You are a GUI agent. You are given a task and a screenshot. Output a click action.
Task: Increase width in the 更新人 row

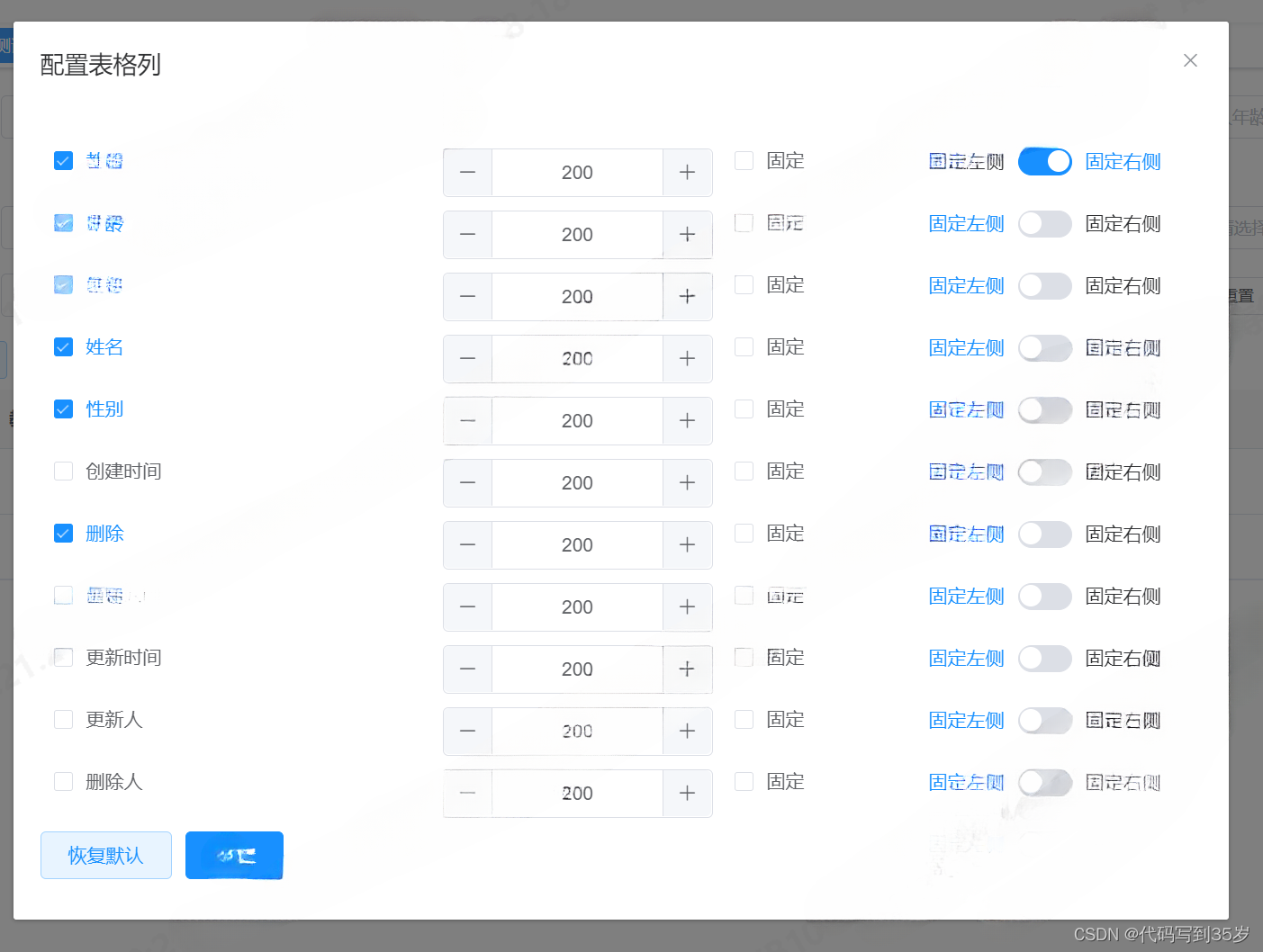click(x=688, y=732)
